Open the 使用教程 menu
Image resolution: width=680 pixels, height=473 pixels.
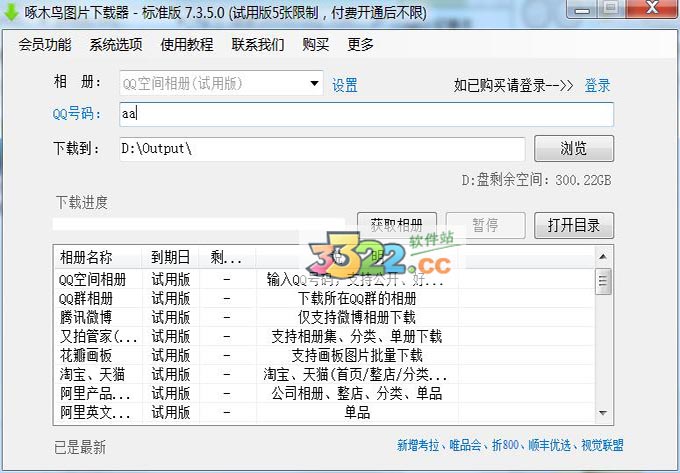187,44
